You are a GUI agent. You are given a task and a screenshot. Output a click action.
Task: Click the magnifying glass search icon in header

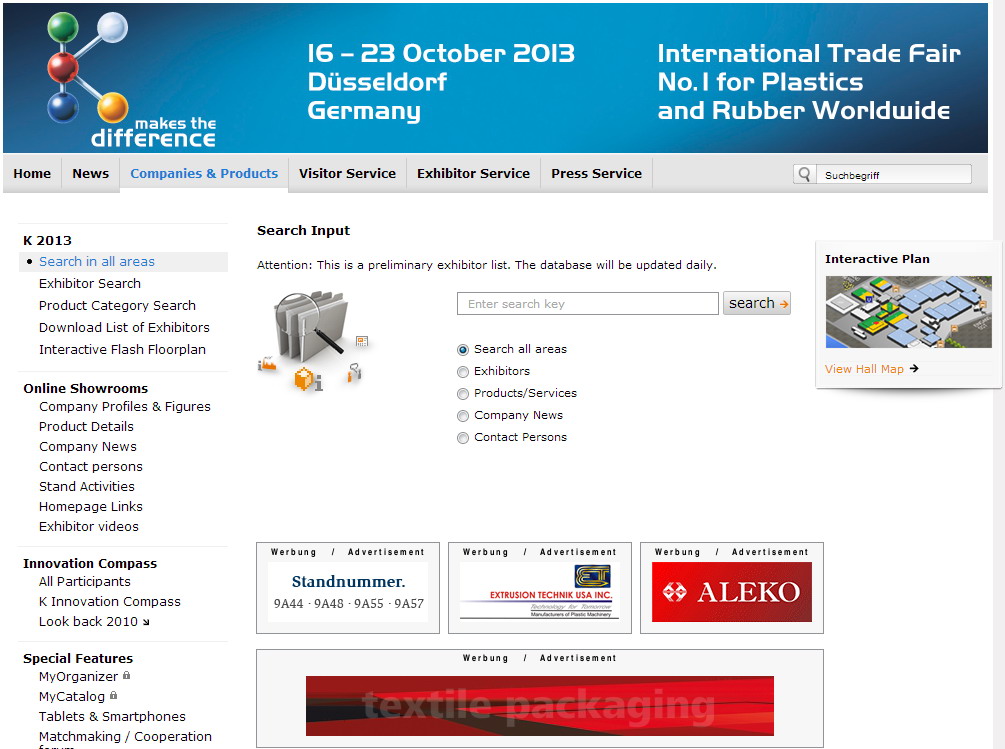(x=804, y=175)
